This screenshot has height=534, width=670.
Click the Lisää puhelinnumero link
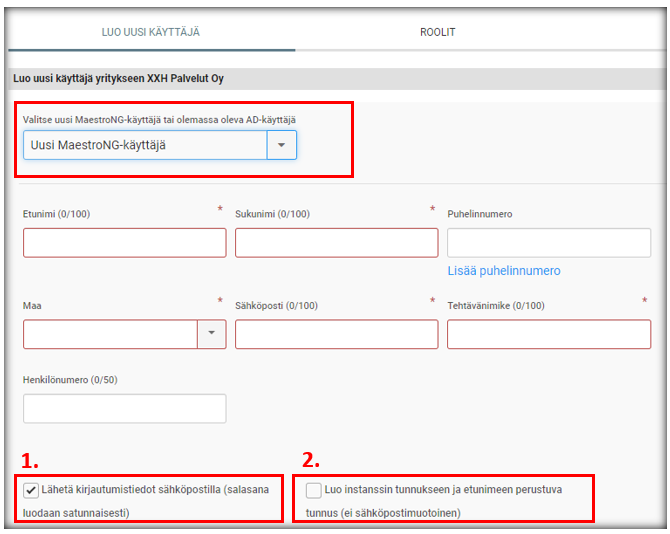[x=504, y=271]
